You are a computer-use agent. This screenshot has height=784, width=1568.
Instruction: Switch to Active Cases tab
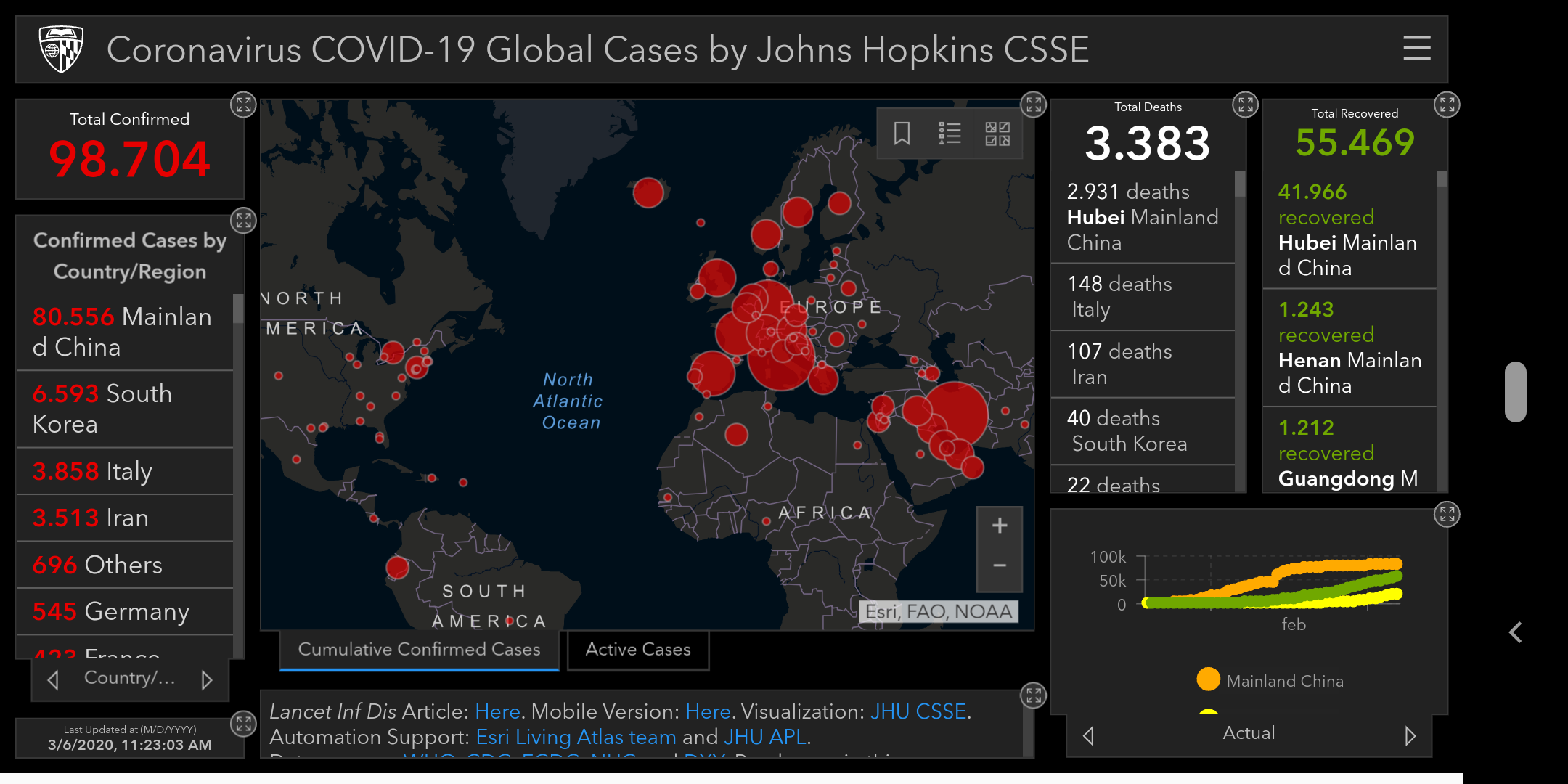[638, 649]
